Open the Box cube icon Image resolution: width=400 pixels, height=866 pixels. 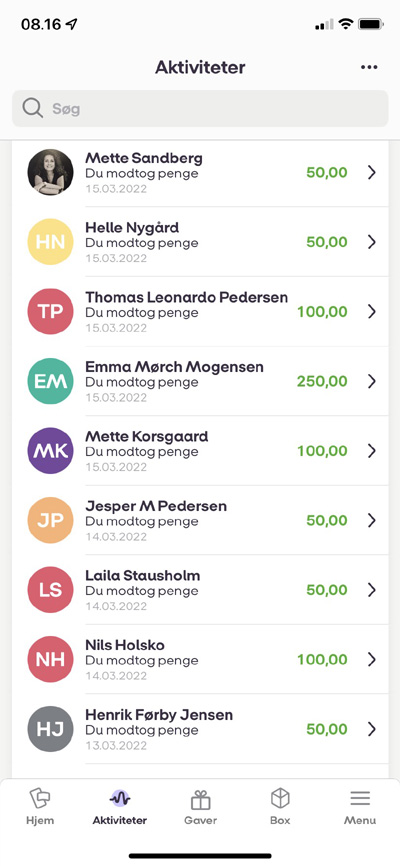pos(280,799)
